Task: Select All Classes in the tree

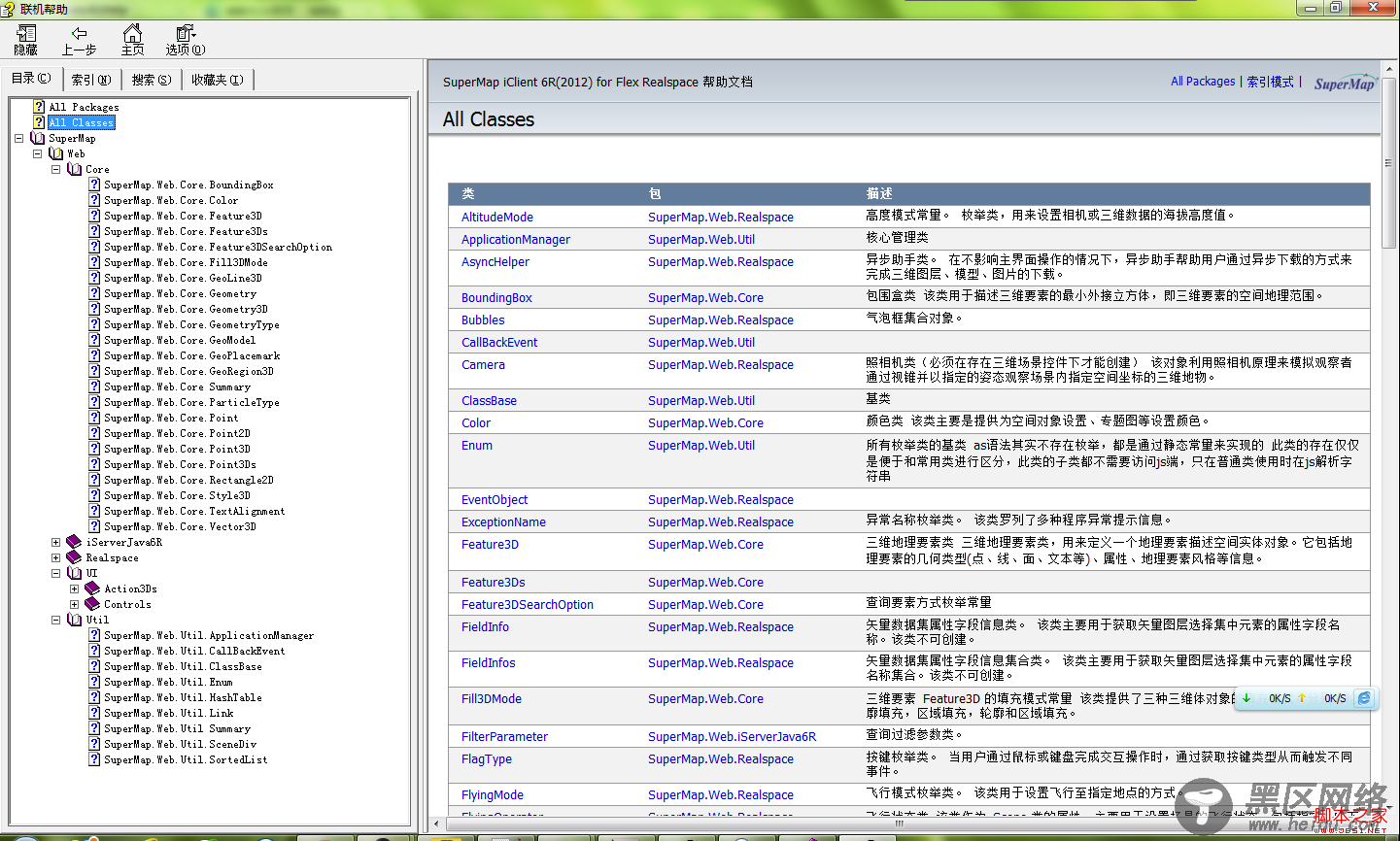Action: point(82,122)
